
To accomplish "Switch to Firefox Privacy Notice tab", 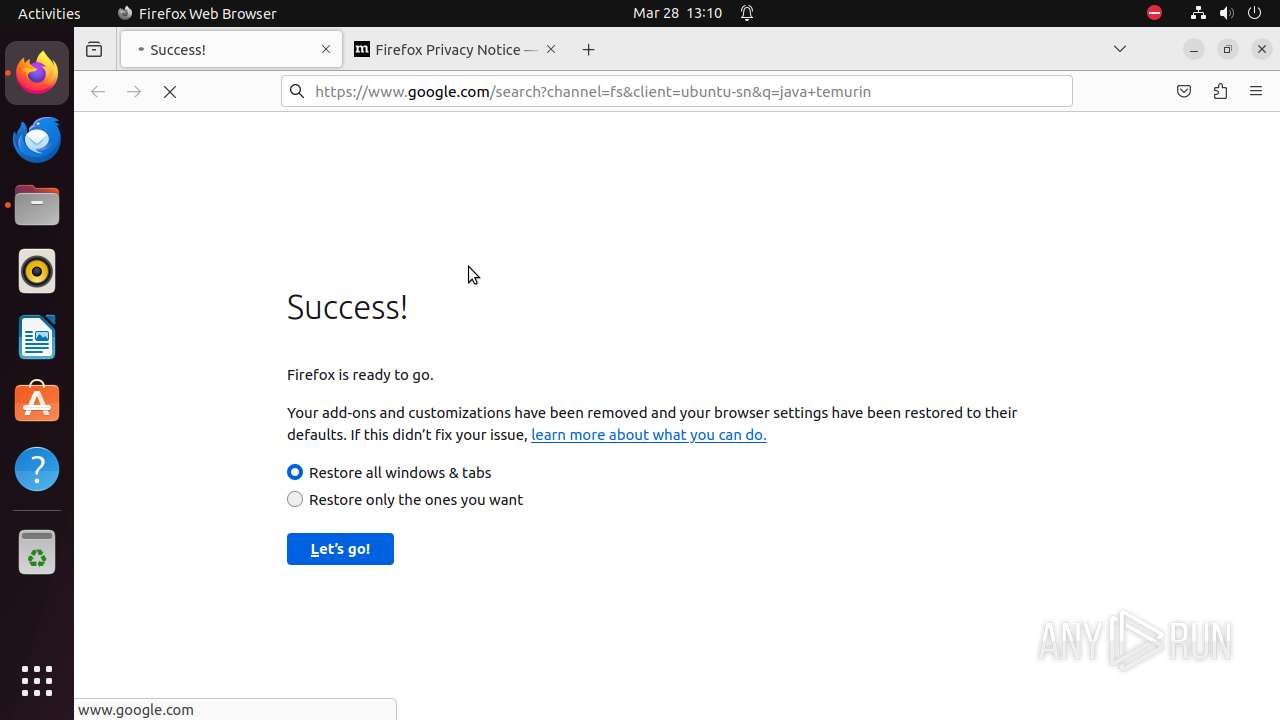I will click(456, 49).
